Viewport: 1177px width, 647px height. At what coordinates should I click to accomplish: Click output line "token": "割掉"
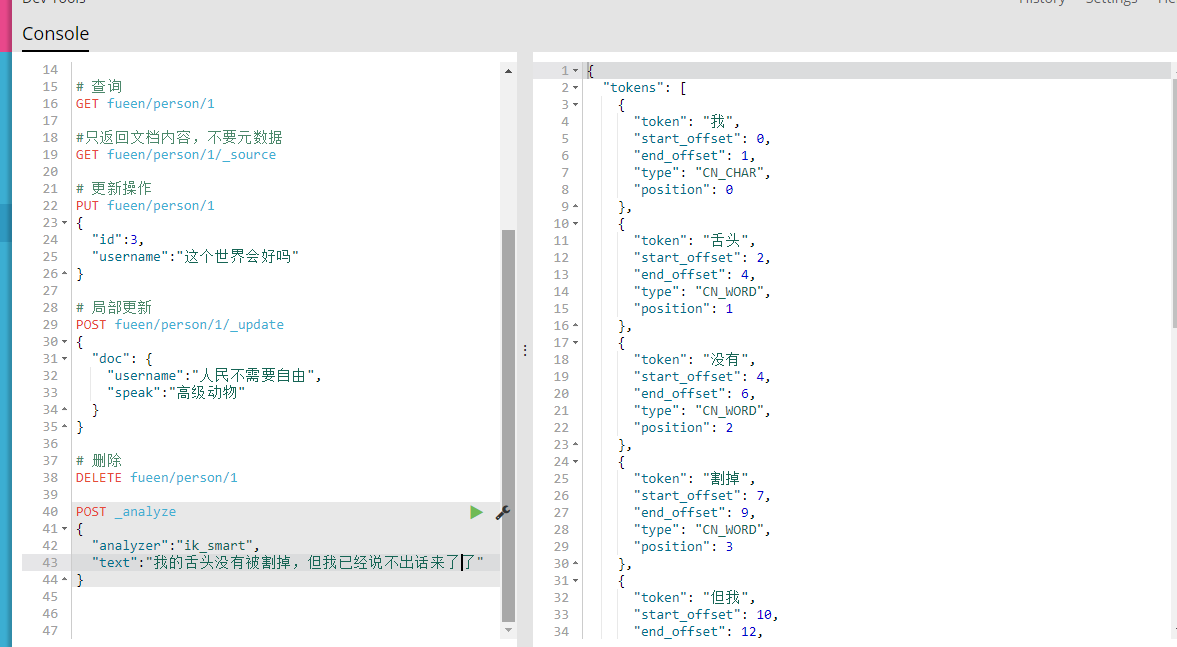pyautogui.click(x=694, y=478)
